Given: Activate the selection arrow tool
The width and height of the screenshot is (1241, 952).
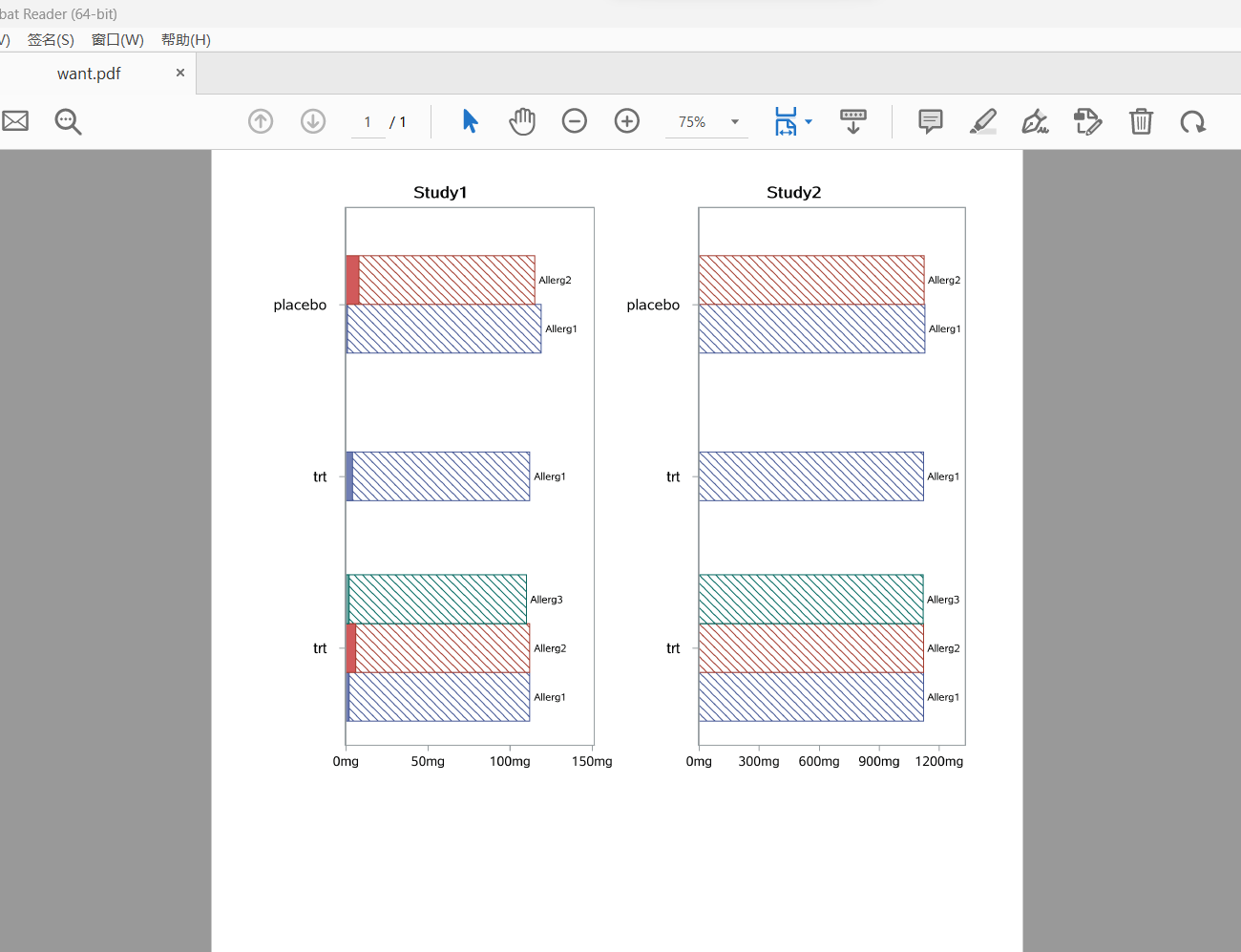Looking at the screenshot, I should 470,121.
